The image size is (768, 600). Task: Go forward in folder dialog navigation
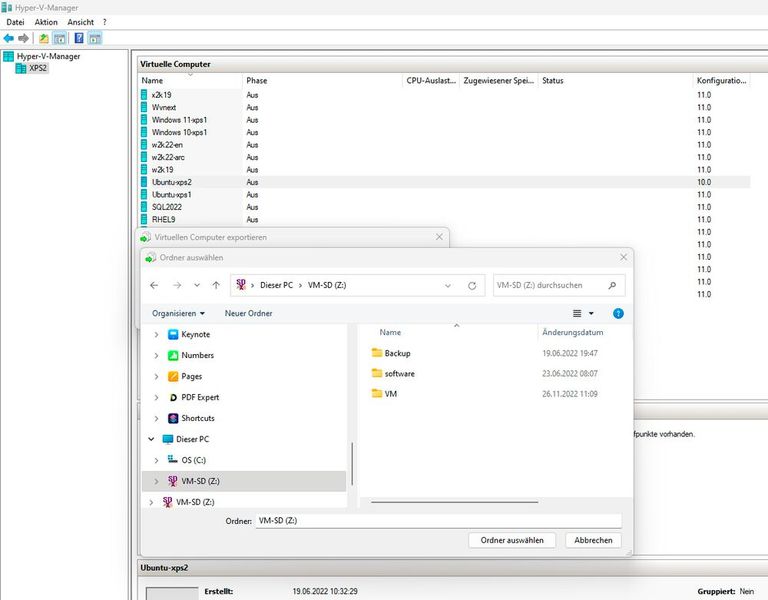pyautogui.click(x=177, y=285)
